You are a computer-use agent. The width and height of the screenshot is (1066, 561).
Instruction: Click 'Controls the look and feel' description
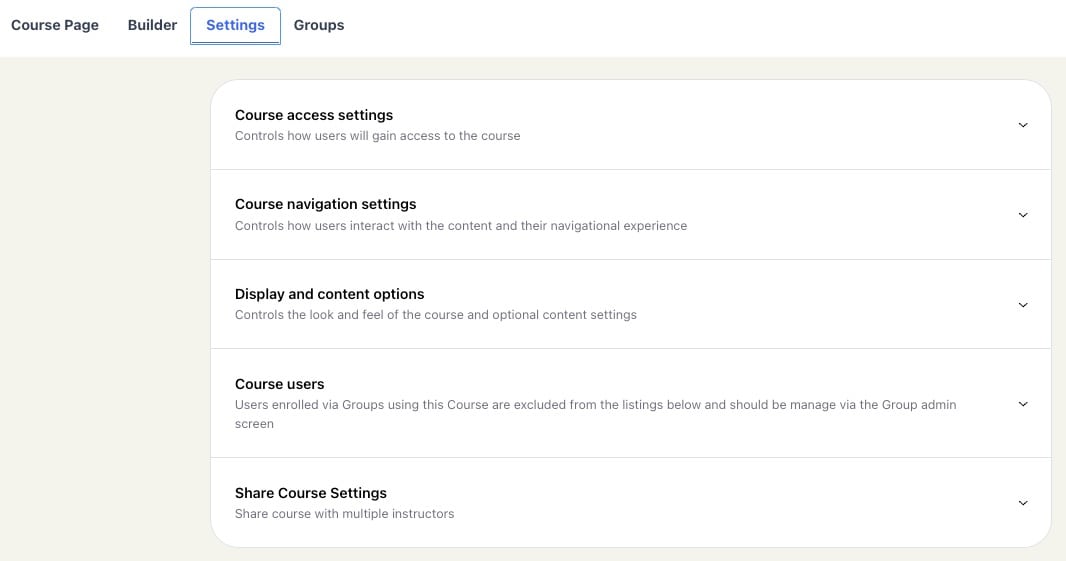(436, 315)
